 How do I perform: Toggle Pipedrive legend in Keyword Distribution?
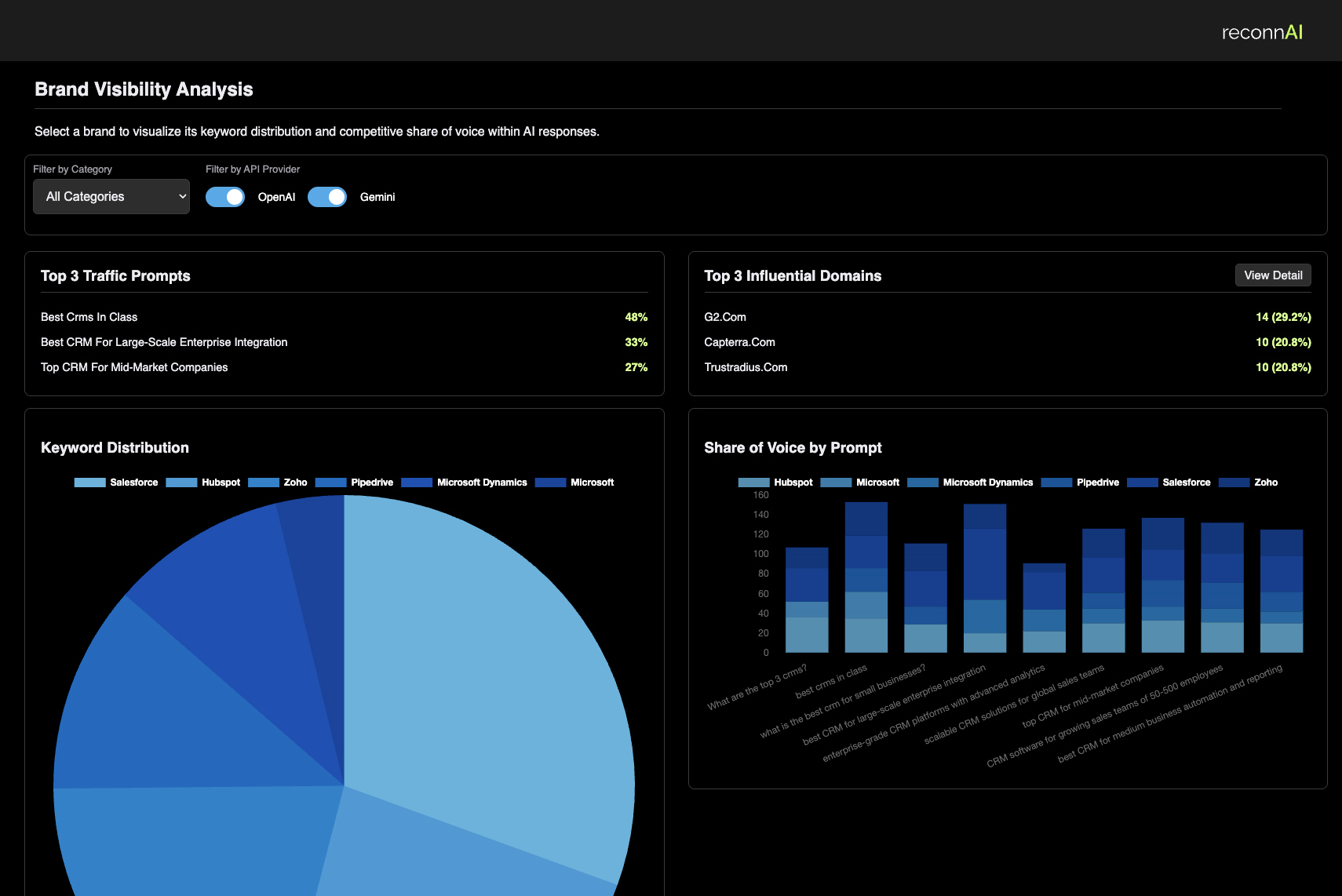click(x=354, y=483)
